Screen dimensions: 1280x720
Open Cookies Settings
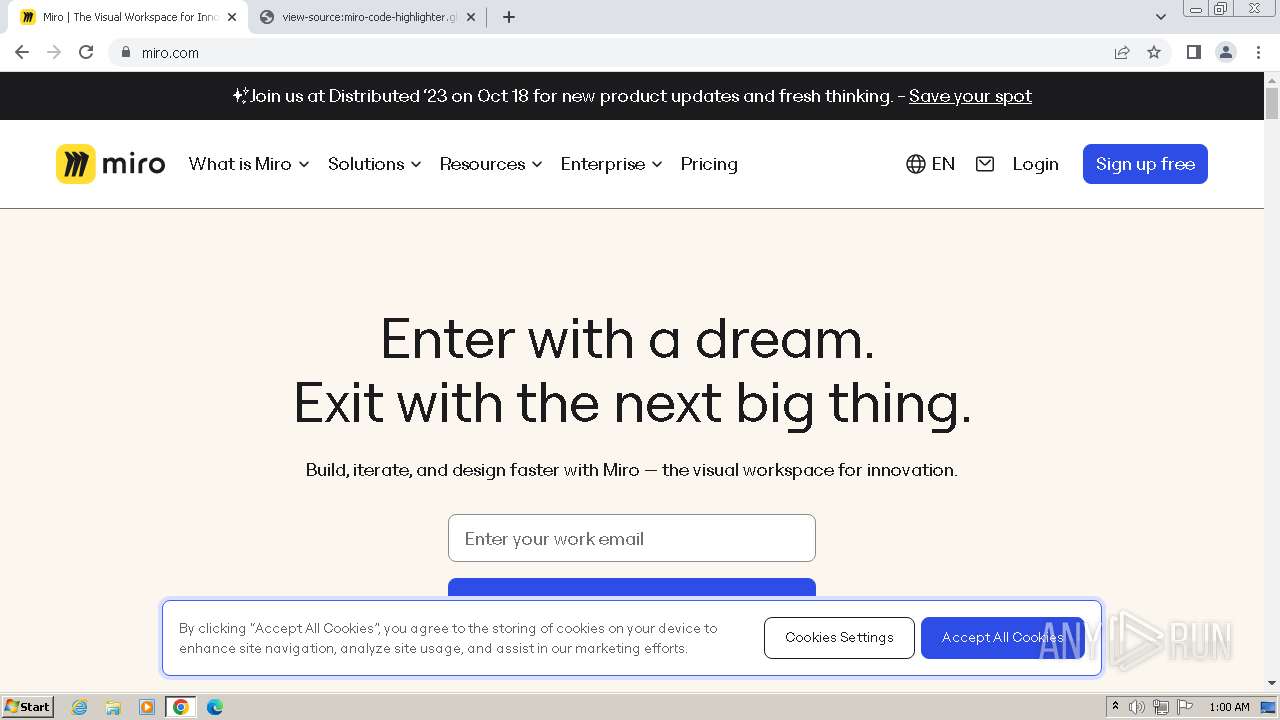839,638
